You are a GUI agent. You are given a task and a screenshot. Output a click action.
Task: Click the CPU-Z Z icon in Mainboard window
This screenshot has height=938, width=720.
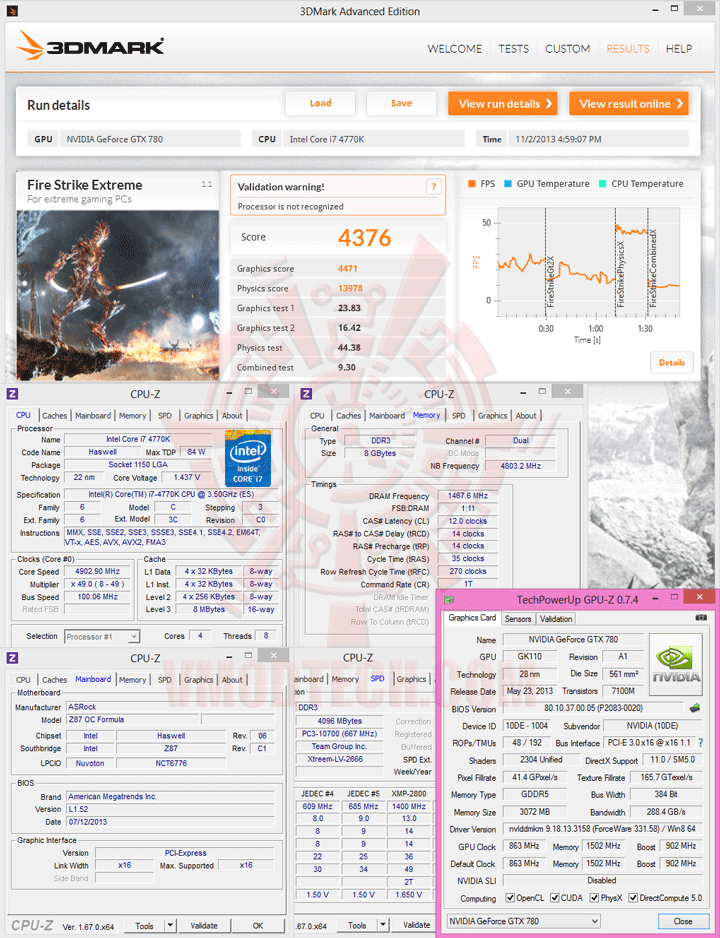point(12,658)
